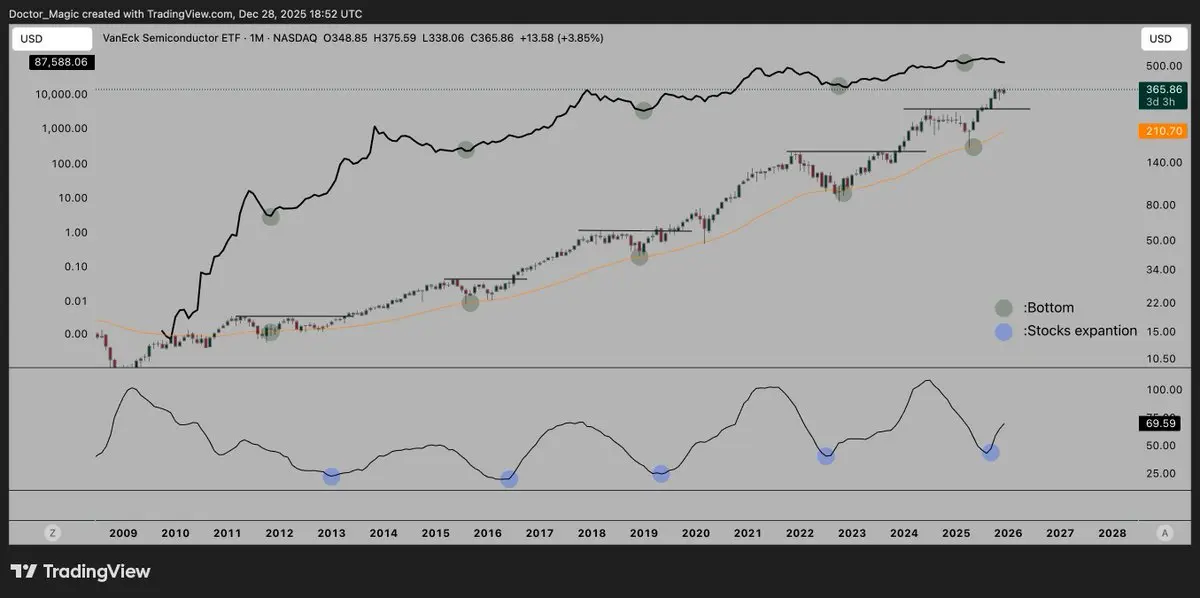
Task: Click the 2024 label on the time axis
Action: click(x=903, y=534)
